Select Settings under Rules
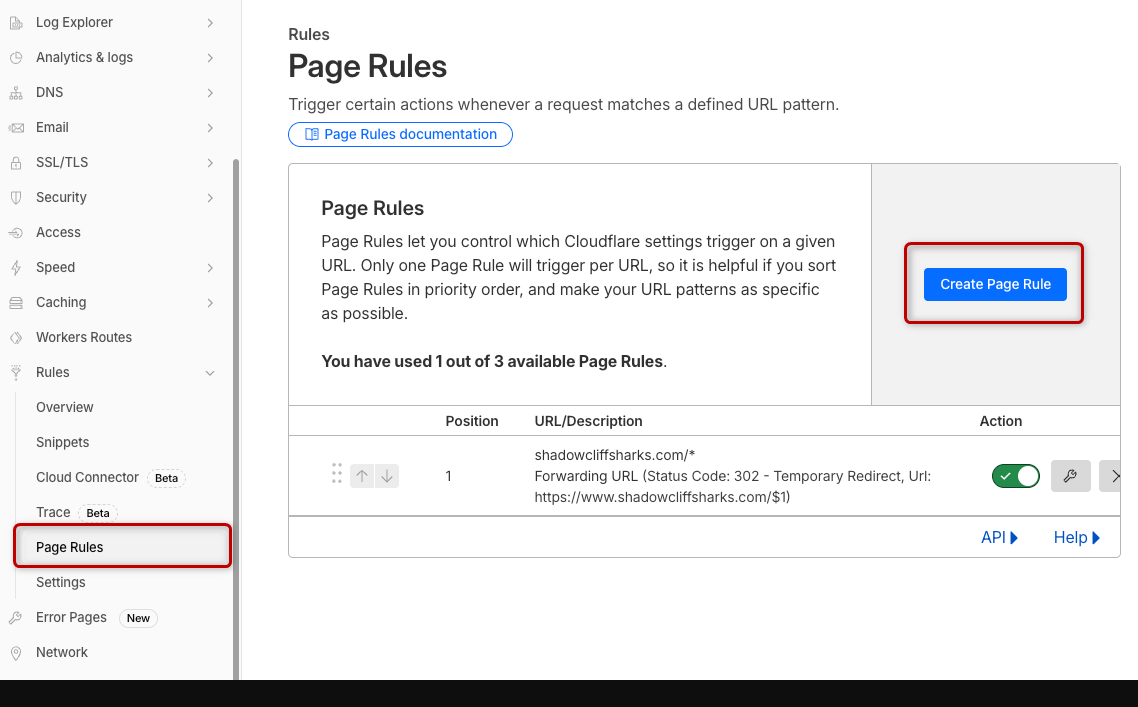 pyautogui.click(x=60, y=582)
